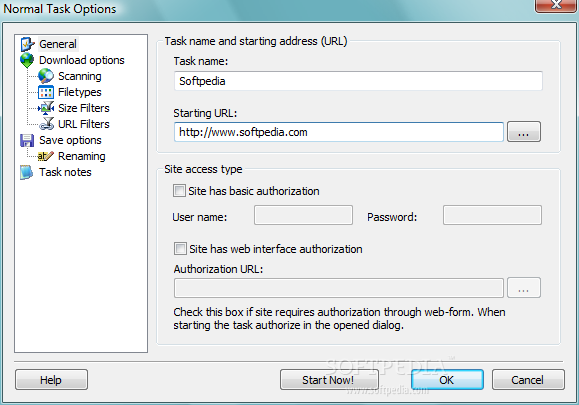Select Scanning tree entry
Image resolution: width=579 pixels, height=405 pixels.
80,76
